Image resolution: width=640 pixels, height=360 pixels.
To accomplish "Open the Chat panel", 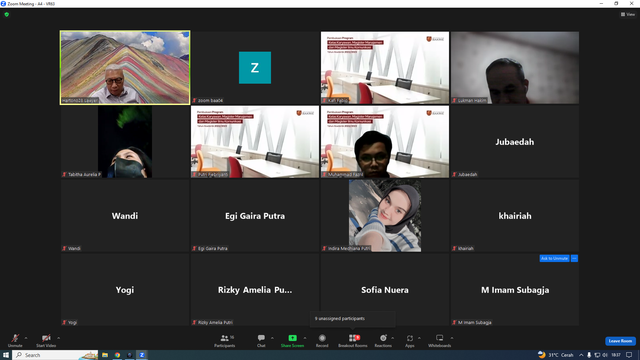I will [261, 340].
